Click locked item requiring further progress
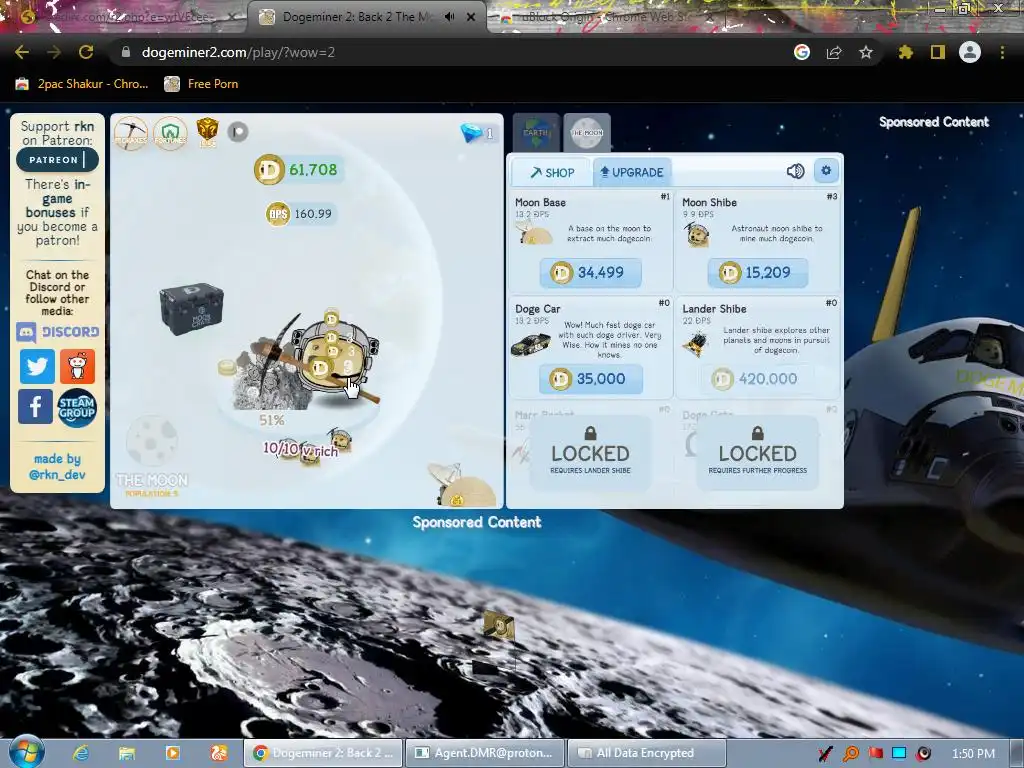Screen dimensions: 1024x768 coord(758,452)
